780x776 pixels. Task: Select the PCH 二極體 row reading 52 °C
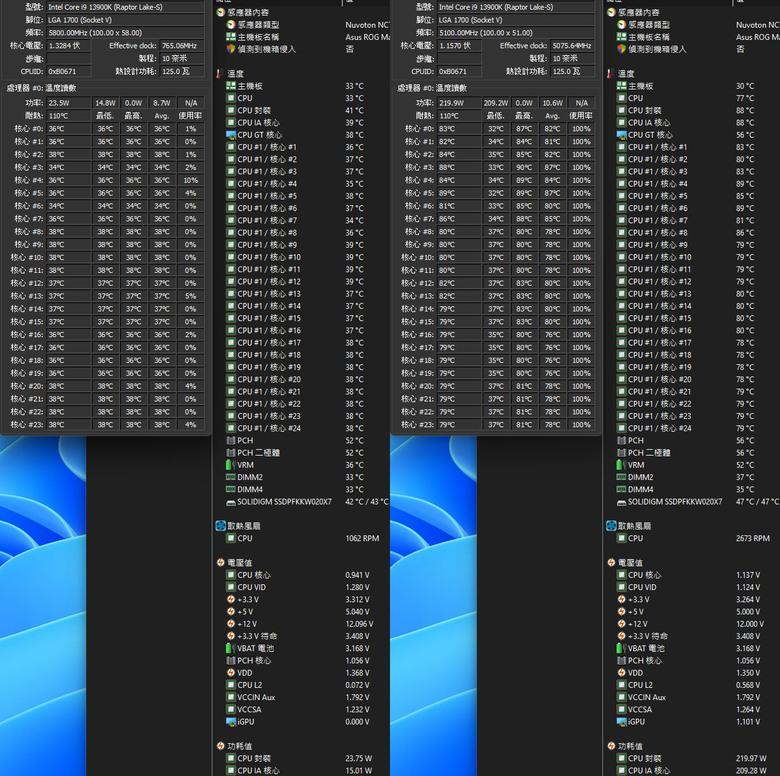pos(302,453)
